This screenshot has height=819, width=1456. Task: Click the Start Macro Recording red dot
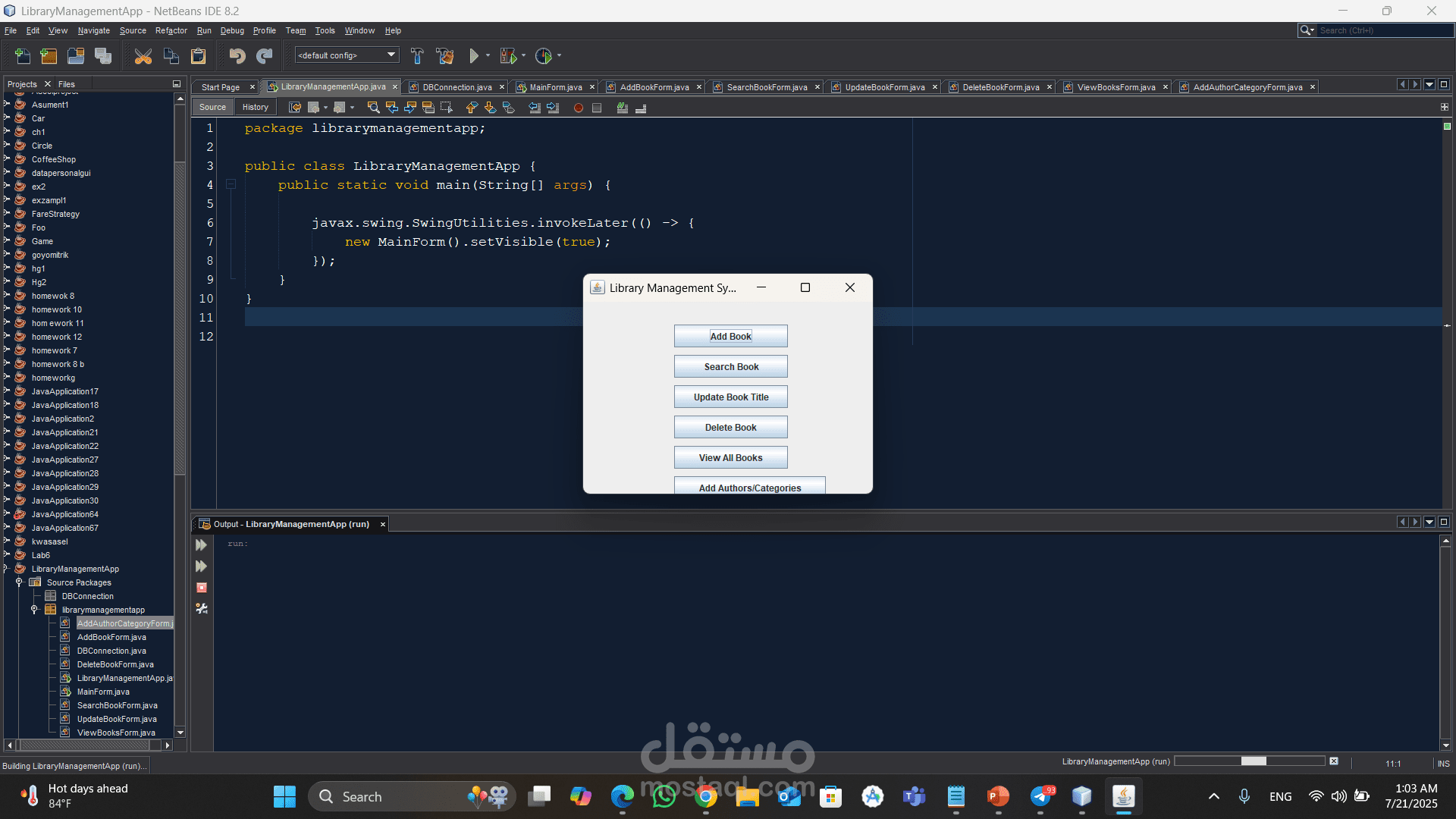click(x=579, y=108)
